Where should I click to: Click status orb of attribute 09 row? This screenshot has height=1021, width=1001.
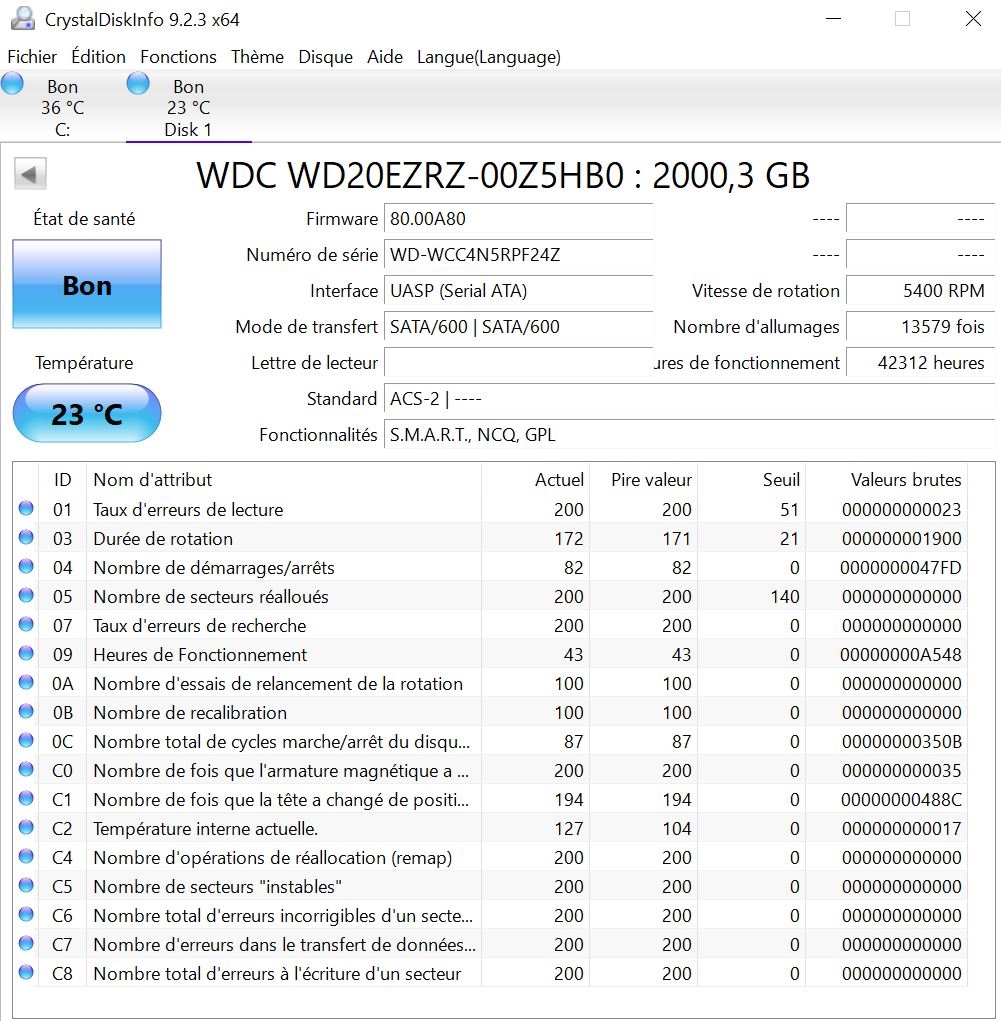(26, 653)
